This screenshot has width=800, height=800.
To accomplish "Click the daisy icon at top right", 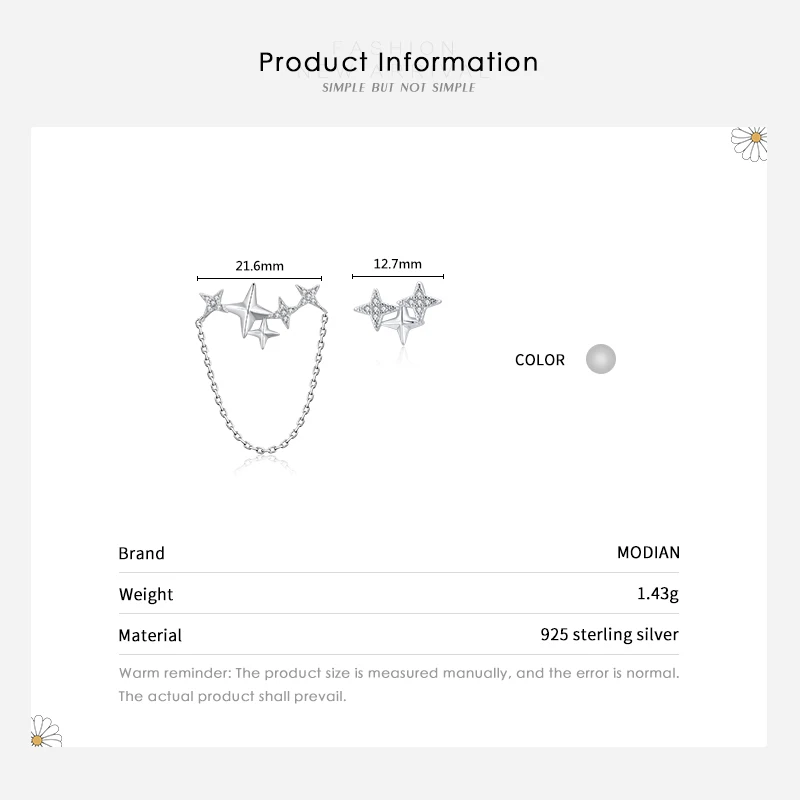I will point(750,141).
